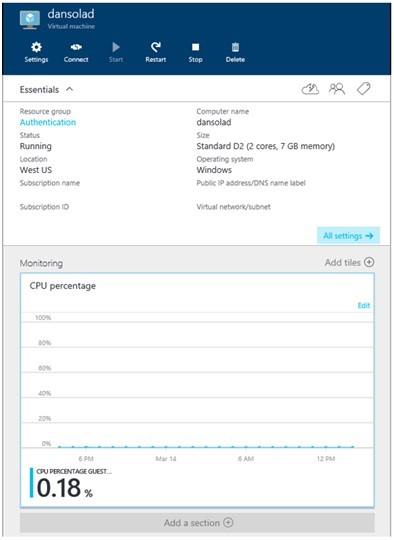Edit the CPU percentage chart
The height and width of the screenshot is (540, 394).
(364, 305)
